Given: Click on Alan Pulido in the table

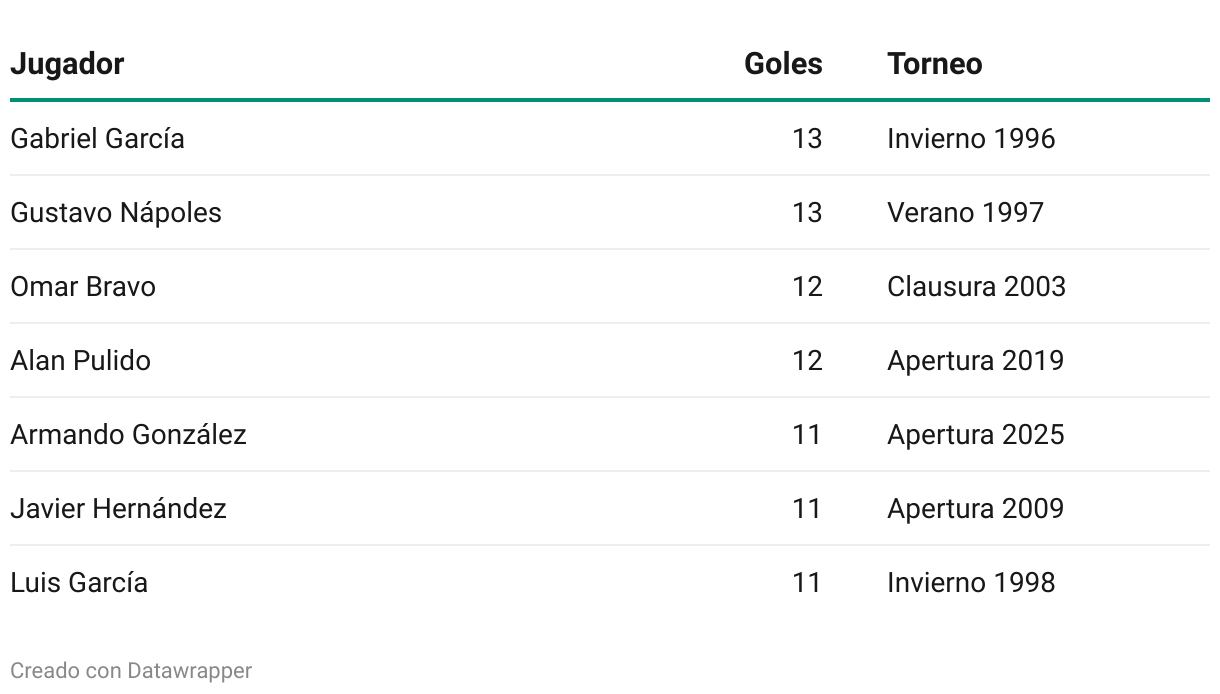Looking at the screenshot, I should coord(80,361).
